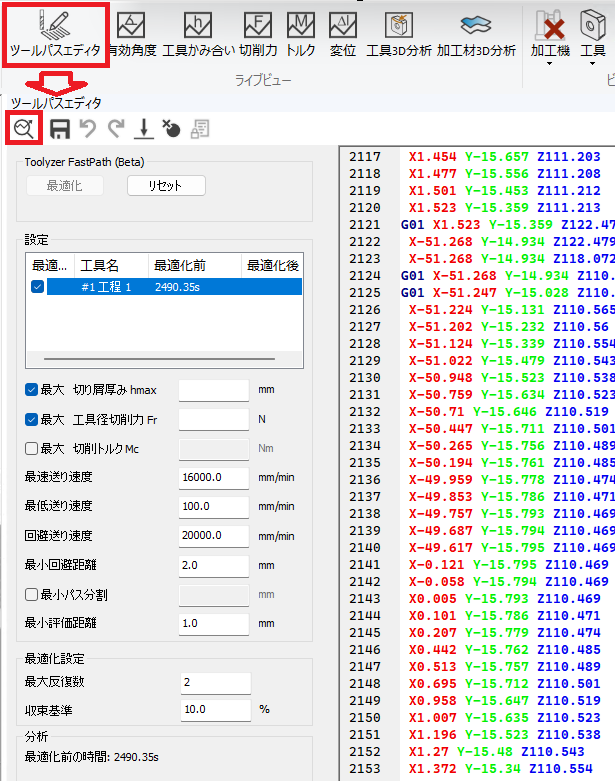The image size is (615, 781).
Task: Toggle 最大 切り屑厚み hmax checkbox
Action: (x=31, y=390)
